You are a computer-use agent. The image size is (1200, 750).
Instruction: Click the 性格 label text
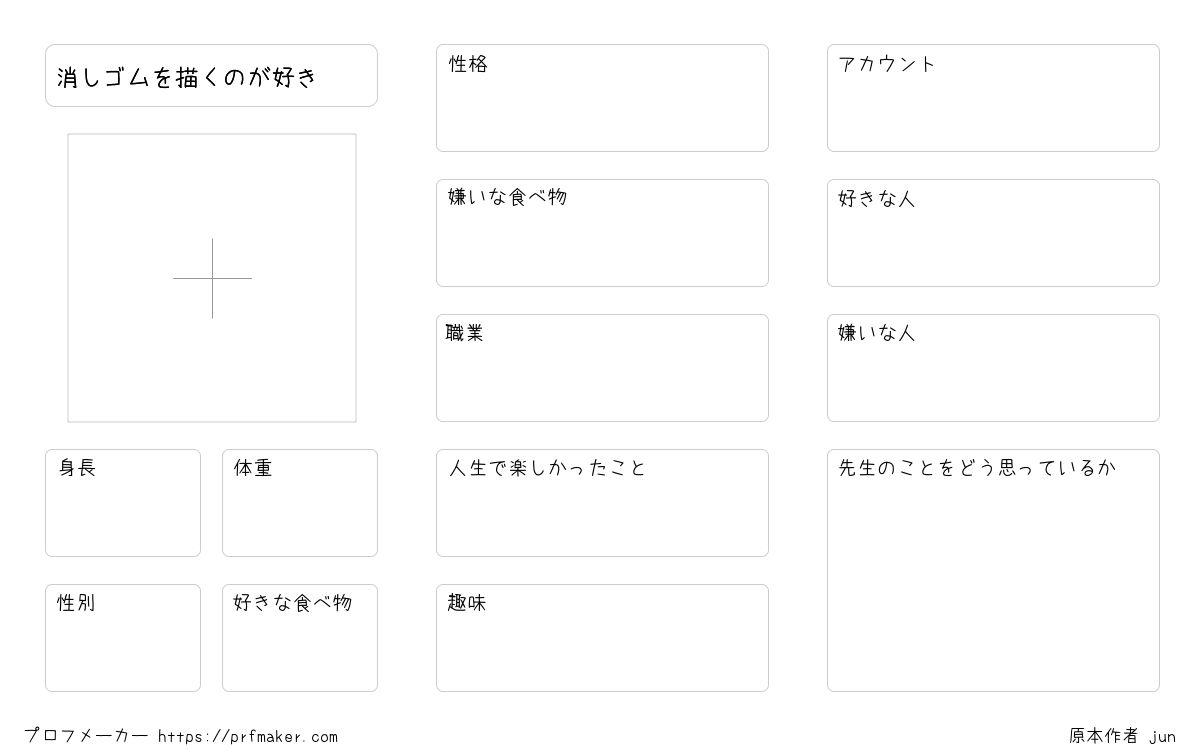point(468,64)
